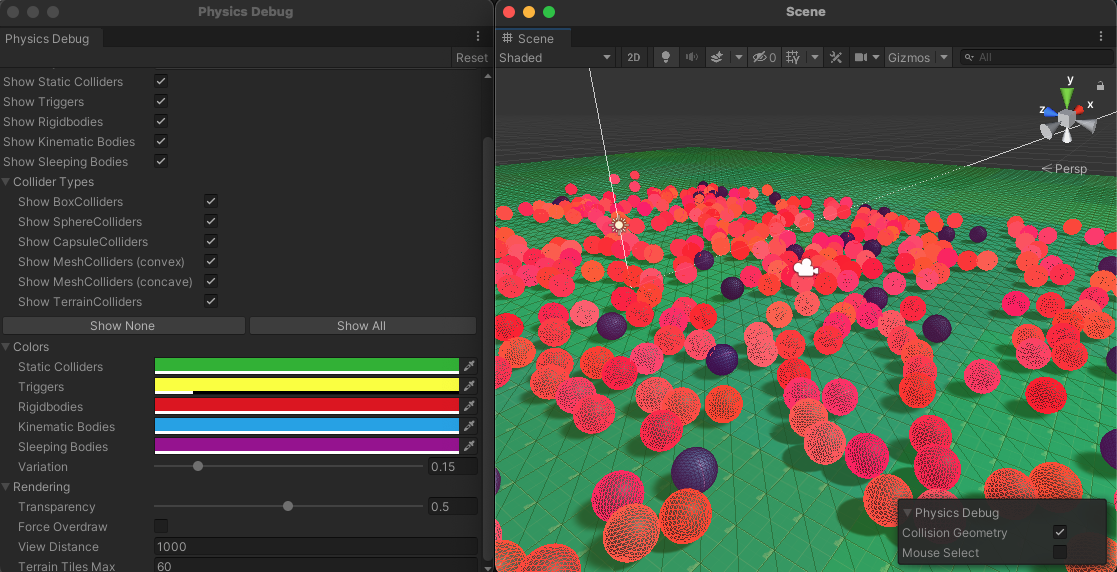Select the Physics Debug tab
Image resolution: width=1117 pixels, height=572 pixels.
pyautogui.click(x=47, y=38)
